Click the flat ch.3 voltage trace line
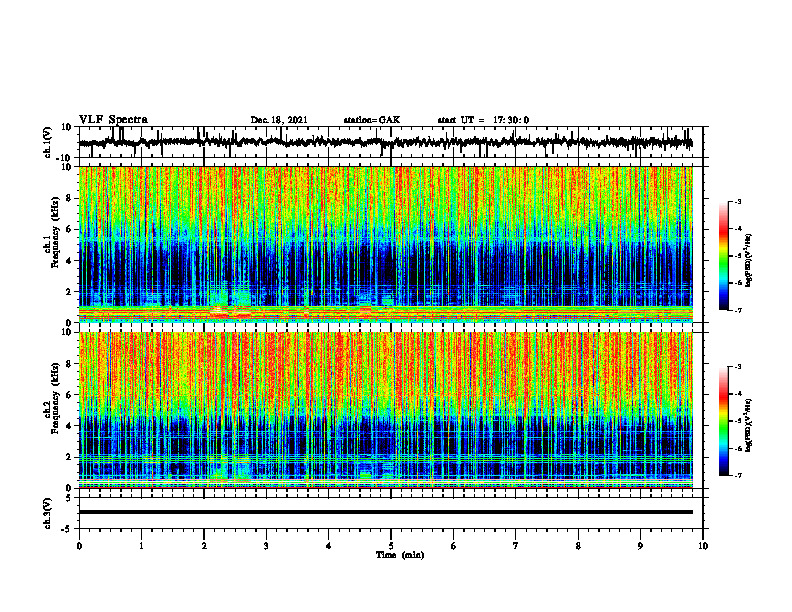The image size is (792, 612). 386,512
